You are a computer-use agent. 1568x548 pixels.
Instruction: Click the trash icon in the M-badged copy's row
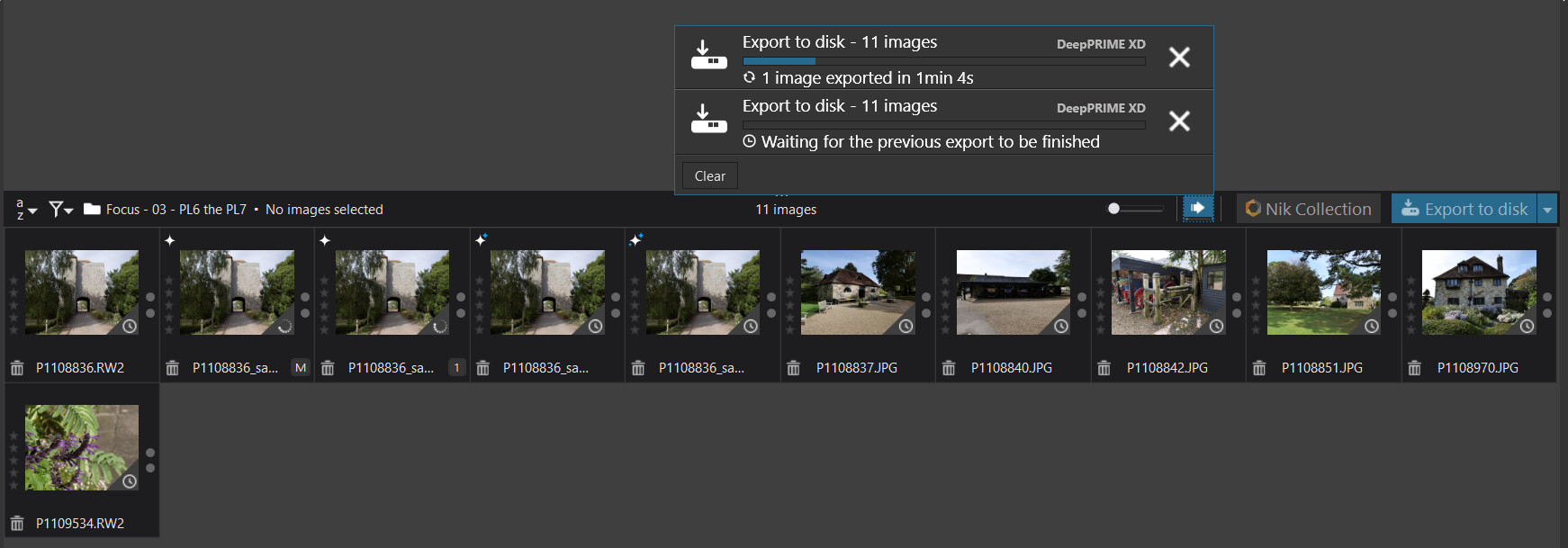click(173, 368)
